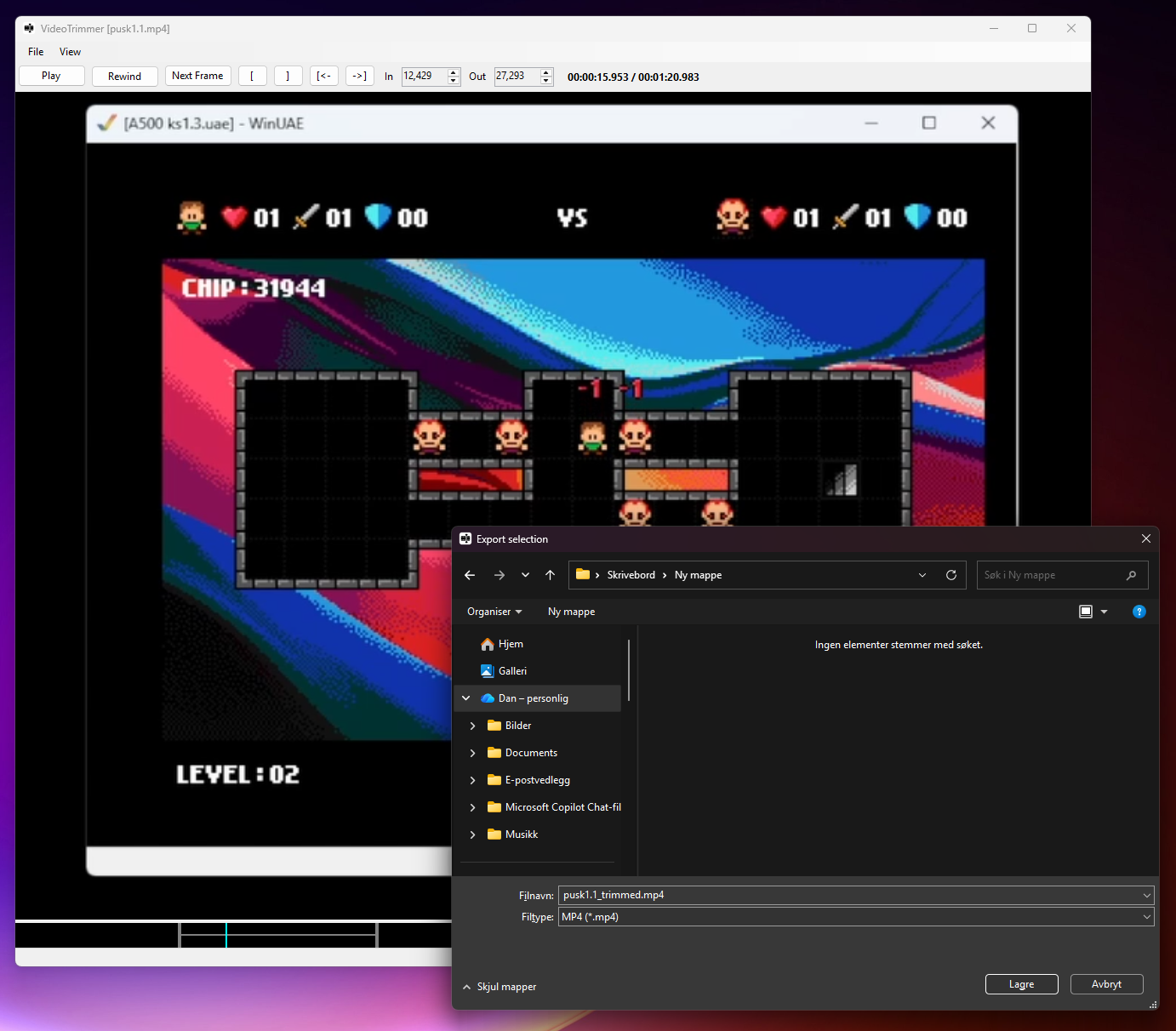Click the navigation pane scrollbar

pos(629,670)
